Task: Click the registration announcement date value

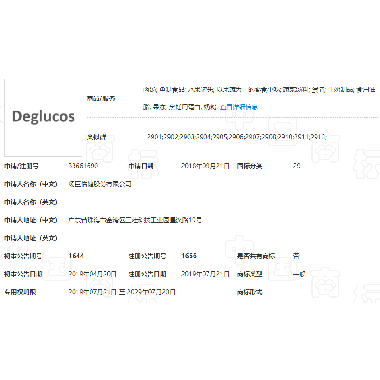Action: 205,274
